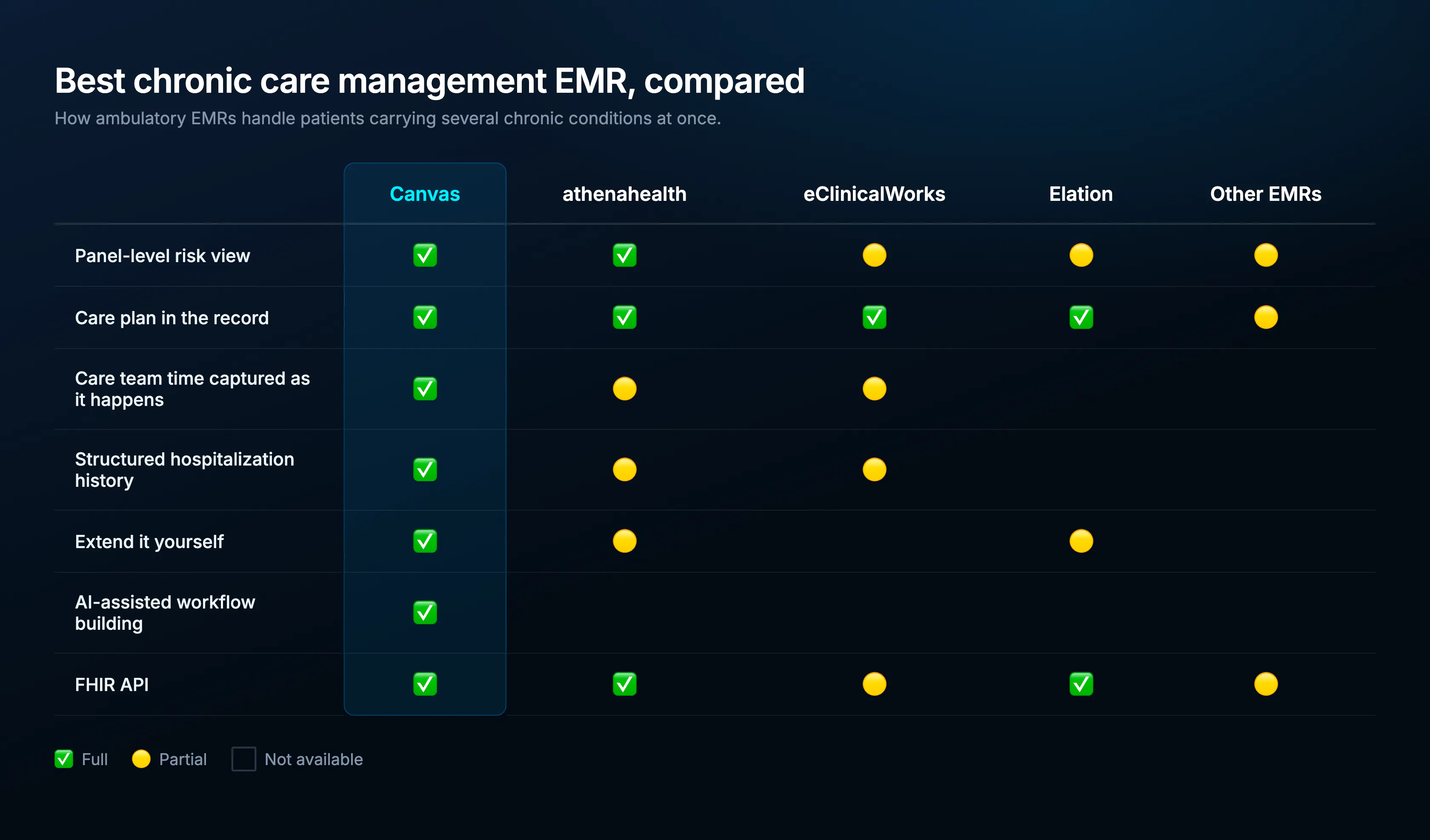The width and height of the screenshot is (1430, 840).
Task: Click the Extend it yourself label
Action: tap(149, 541)
